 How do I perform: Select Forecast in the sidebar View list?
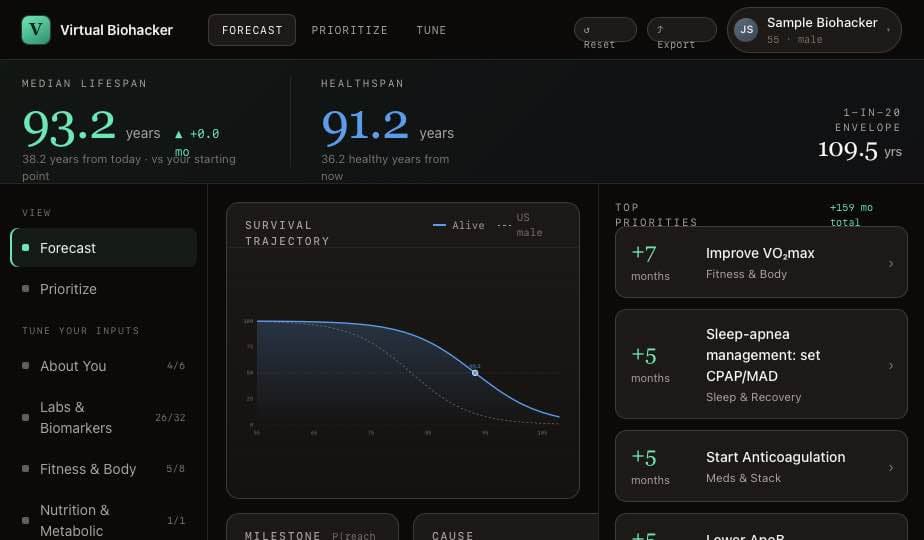coord(104,248)
